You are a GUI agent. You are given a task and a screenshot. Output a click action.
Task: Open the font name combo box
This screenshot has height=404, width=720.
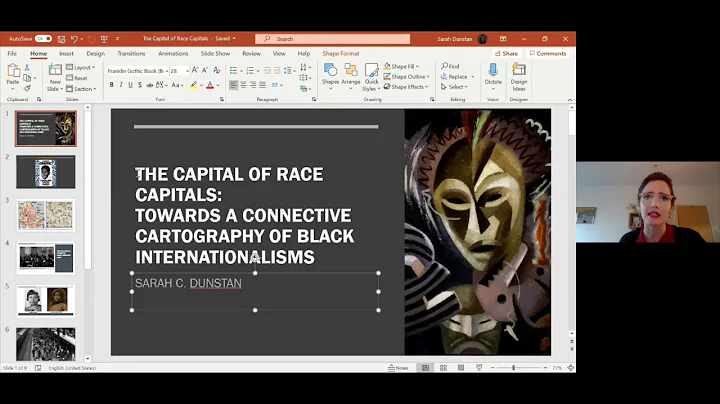click(137, 71)
